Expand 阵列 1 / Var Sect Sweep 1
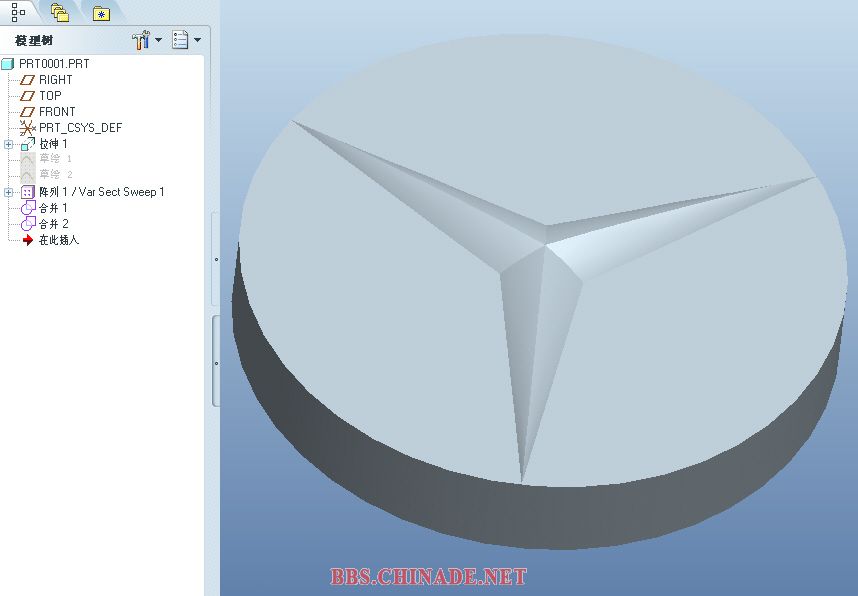 8,192
